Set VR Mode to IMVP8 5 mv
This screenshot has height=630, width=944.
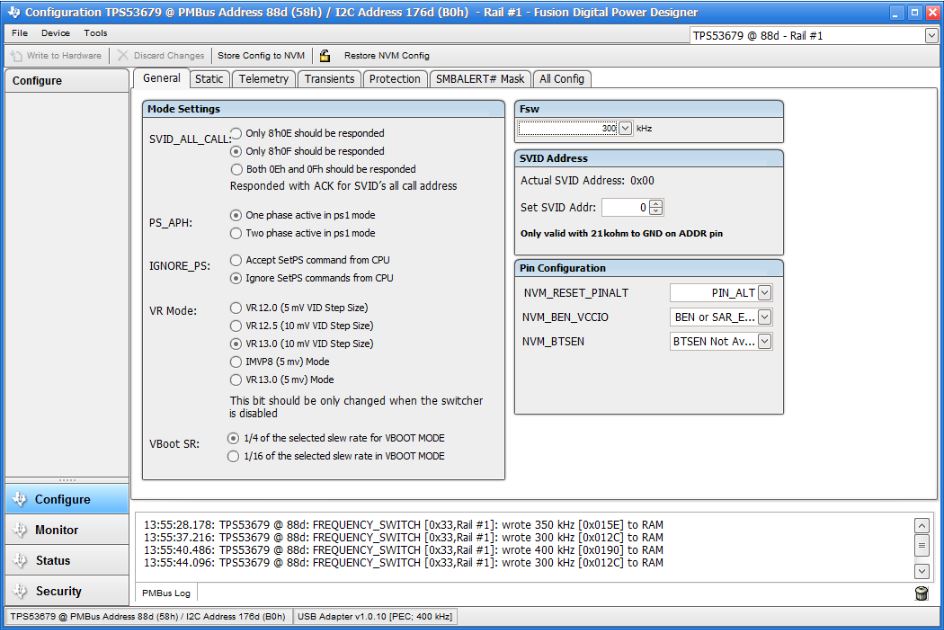pos(236,362)
